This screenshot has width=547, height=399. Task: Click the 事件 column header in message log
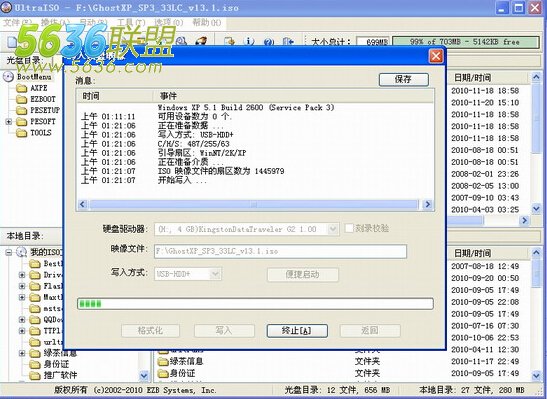pos(293,96)
